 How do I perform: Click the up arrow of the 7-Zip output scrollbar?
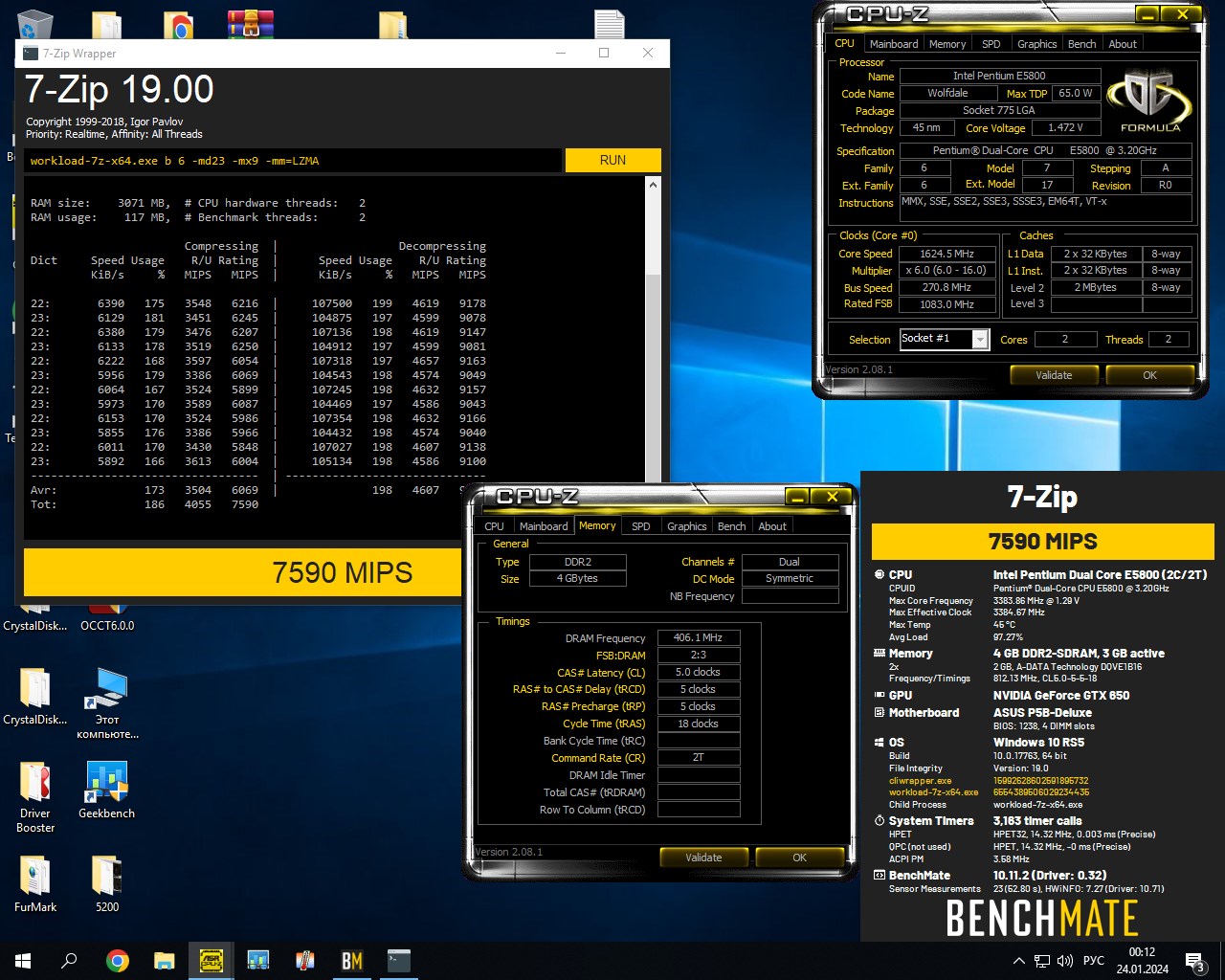pyautogui.click(x=653, y=184)
